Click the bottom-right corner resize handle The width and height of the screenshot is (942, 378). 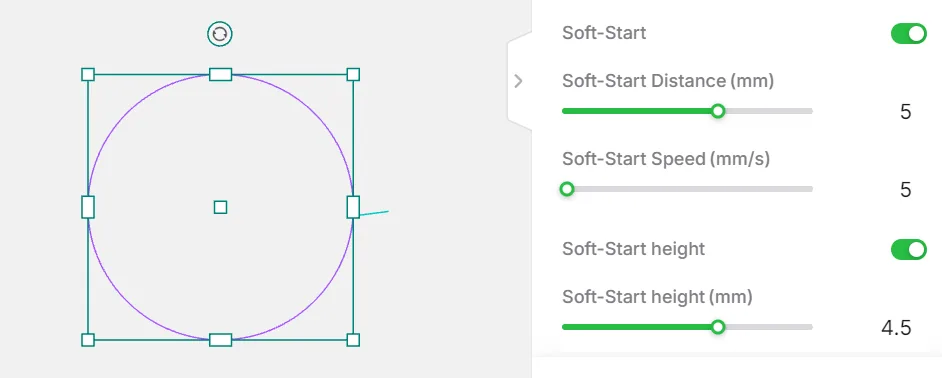coord(353,340)
